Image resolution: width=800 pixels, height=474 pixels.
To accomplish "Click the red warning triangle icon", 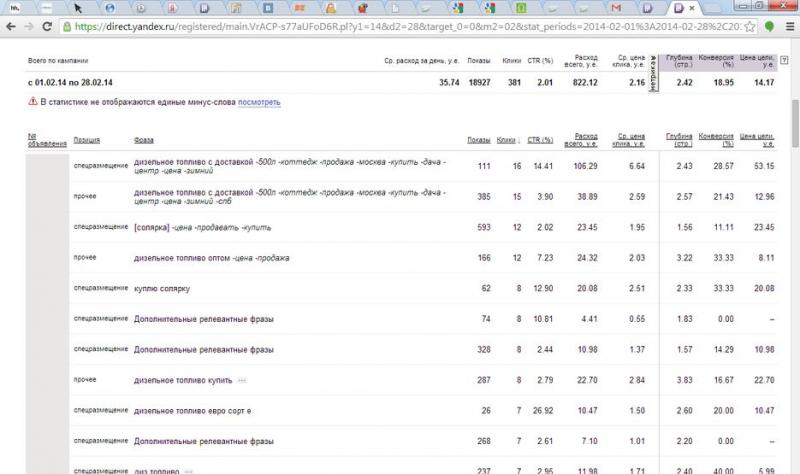I will pyautogui.click(x=33, y=102).
